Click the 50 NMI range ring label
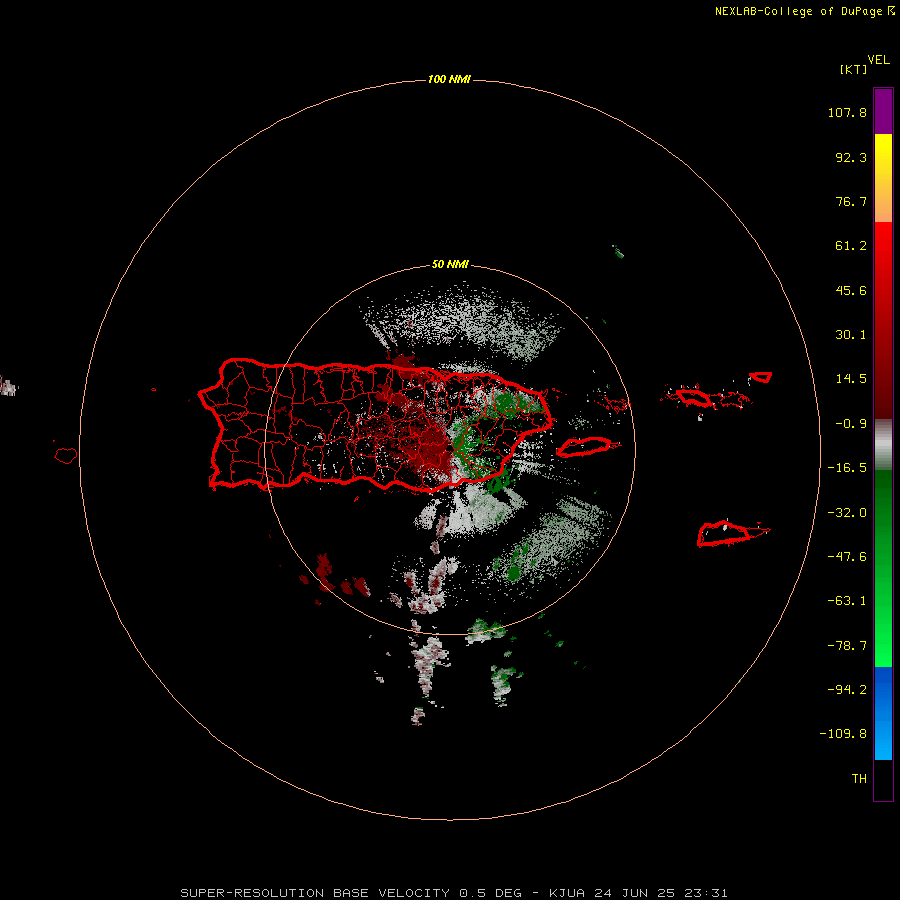Viewport: 900px width, 900px height. click(450, 264)
